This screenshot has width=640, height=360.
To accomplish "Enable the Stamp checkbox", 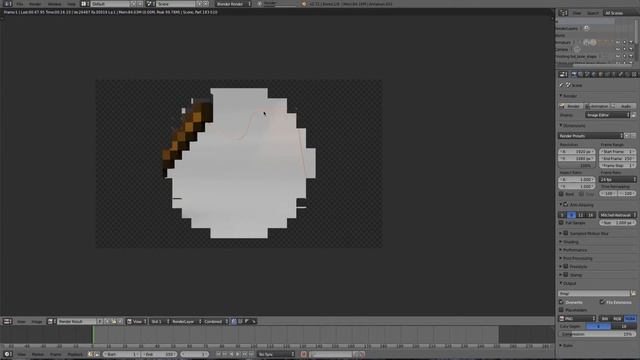I will point(566,275).
